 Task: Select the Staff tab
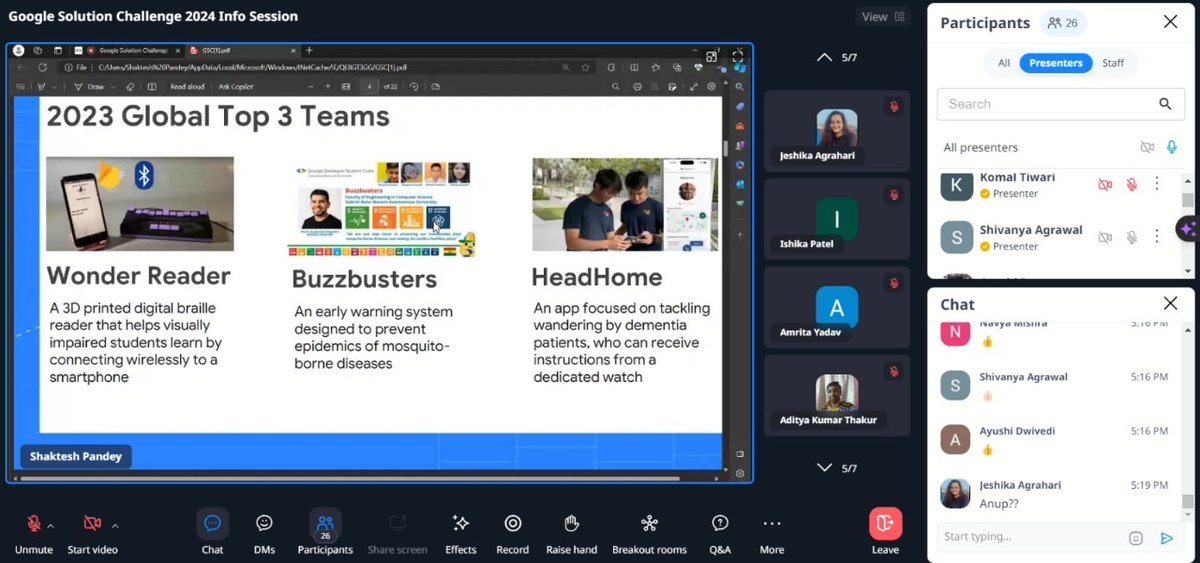click(1113, 63)
